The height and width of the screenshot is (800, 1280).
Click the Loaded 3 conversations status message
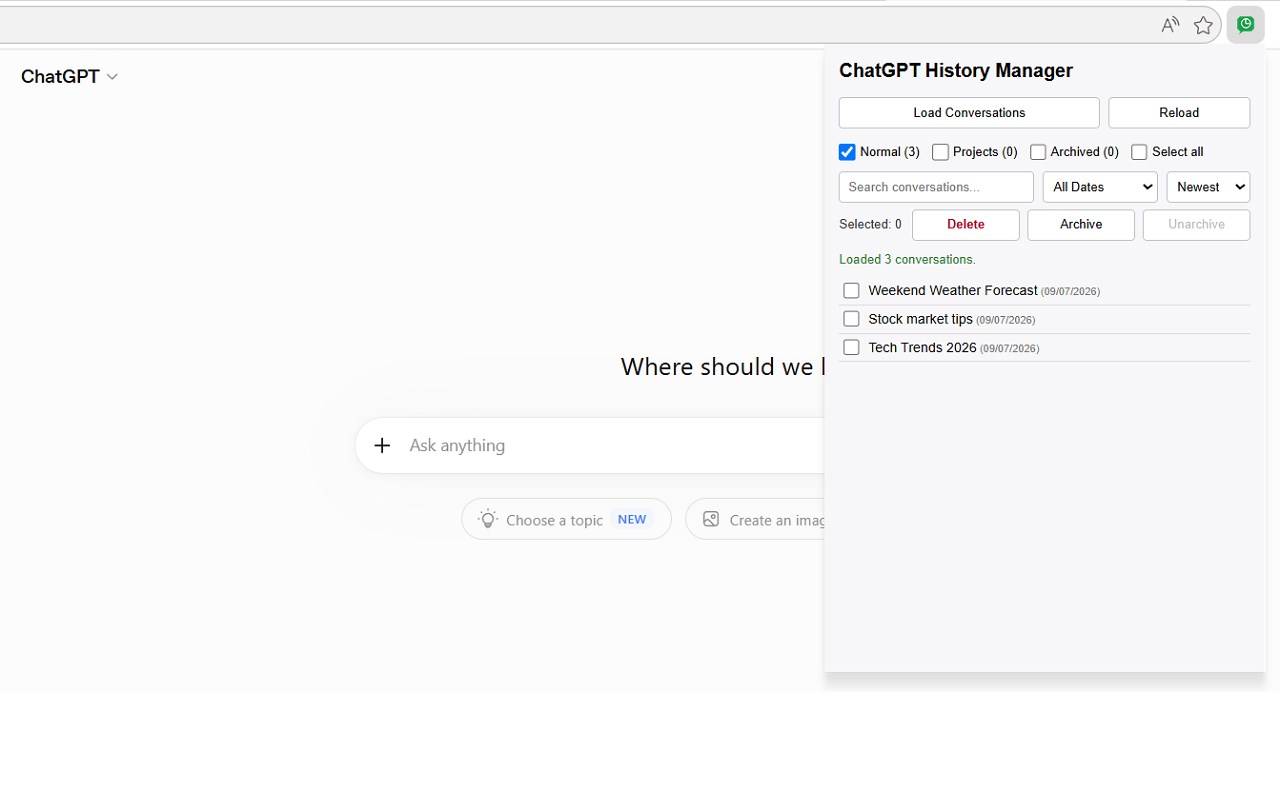click(907, 259)
